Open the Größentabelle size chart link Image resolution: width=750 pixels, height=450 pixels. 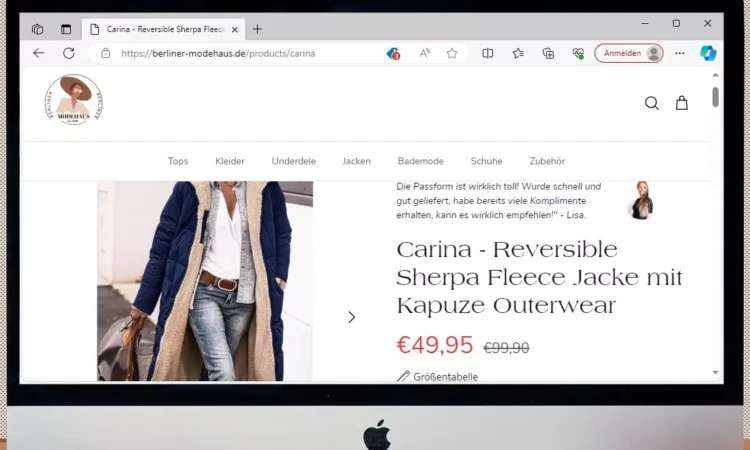[445, 377]
